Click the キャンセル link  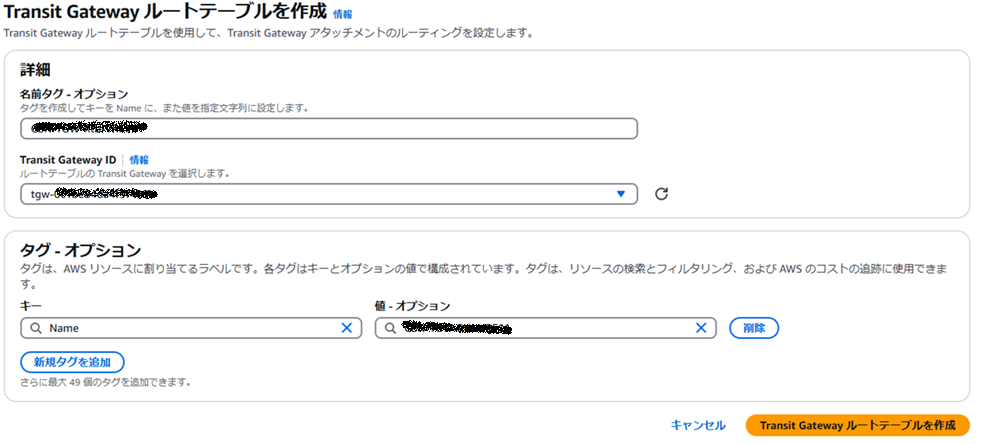coord(698,425)
